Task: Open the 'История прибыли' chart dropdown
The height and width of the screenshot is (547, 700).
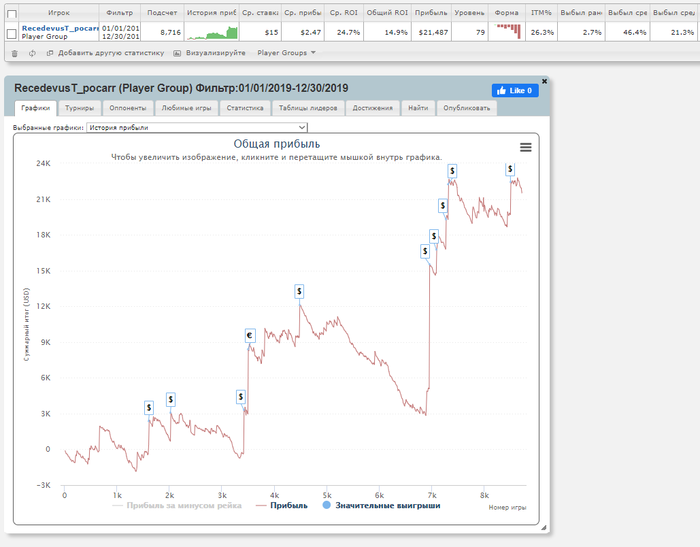Action: pyautogui.click(x=197, y=128)
